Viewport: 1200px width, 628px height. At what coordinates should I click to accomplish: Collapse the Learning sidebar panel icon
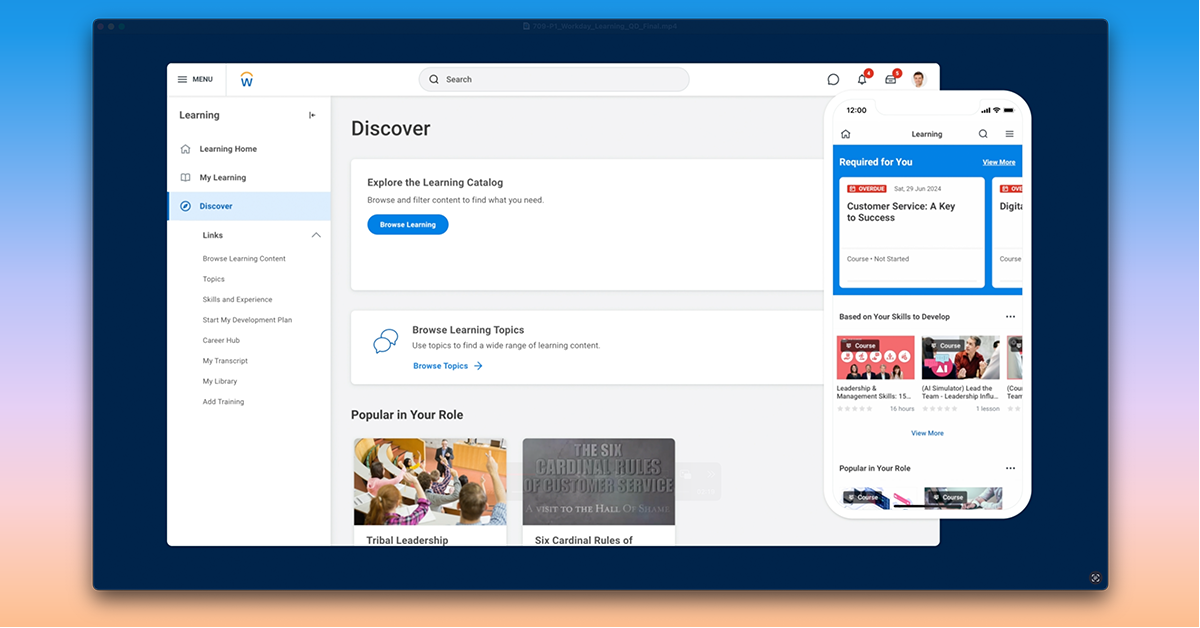[x=312, y=115]
